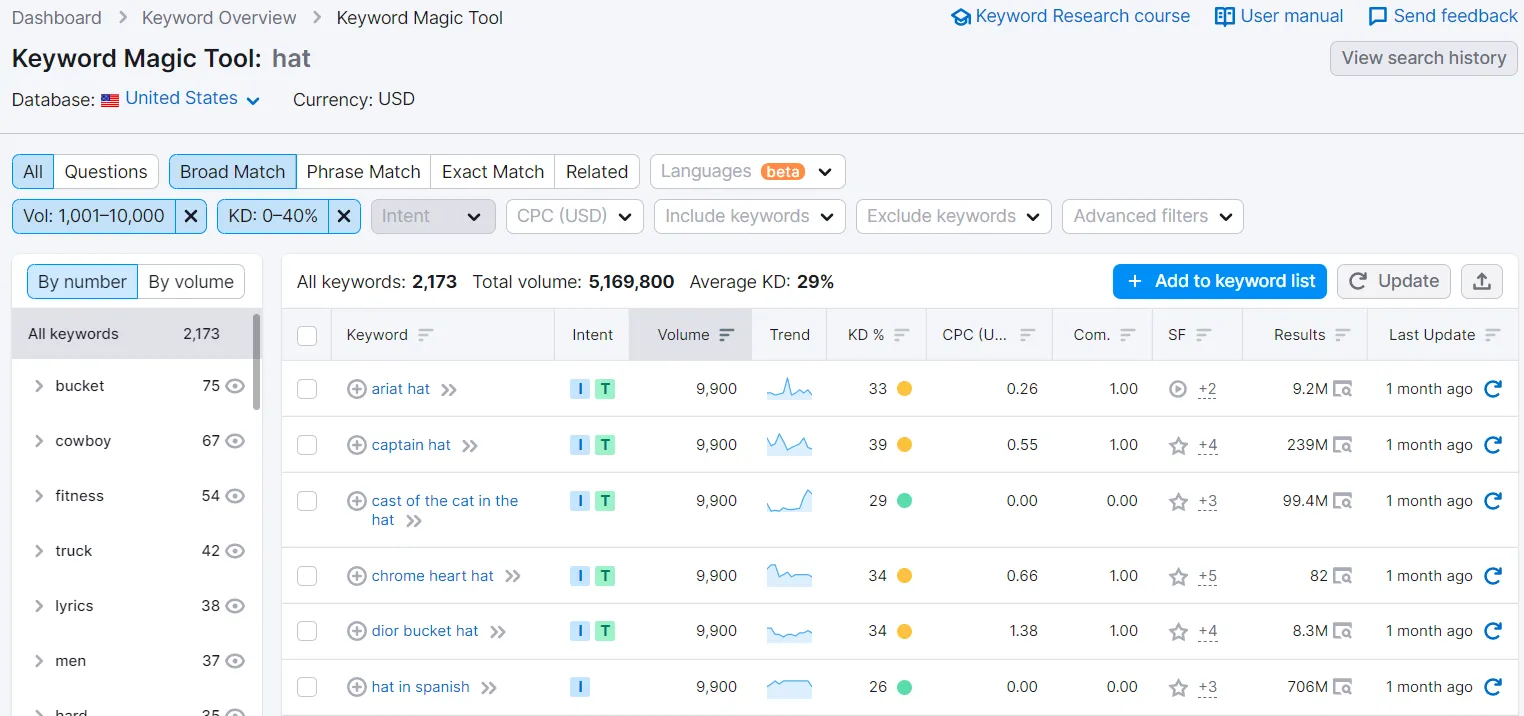Select all keywords via header checkbox
The width and height of the screenshot is (1524, 716).
point(307,334)
